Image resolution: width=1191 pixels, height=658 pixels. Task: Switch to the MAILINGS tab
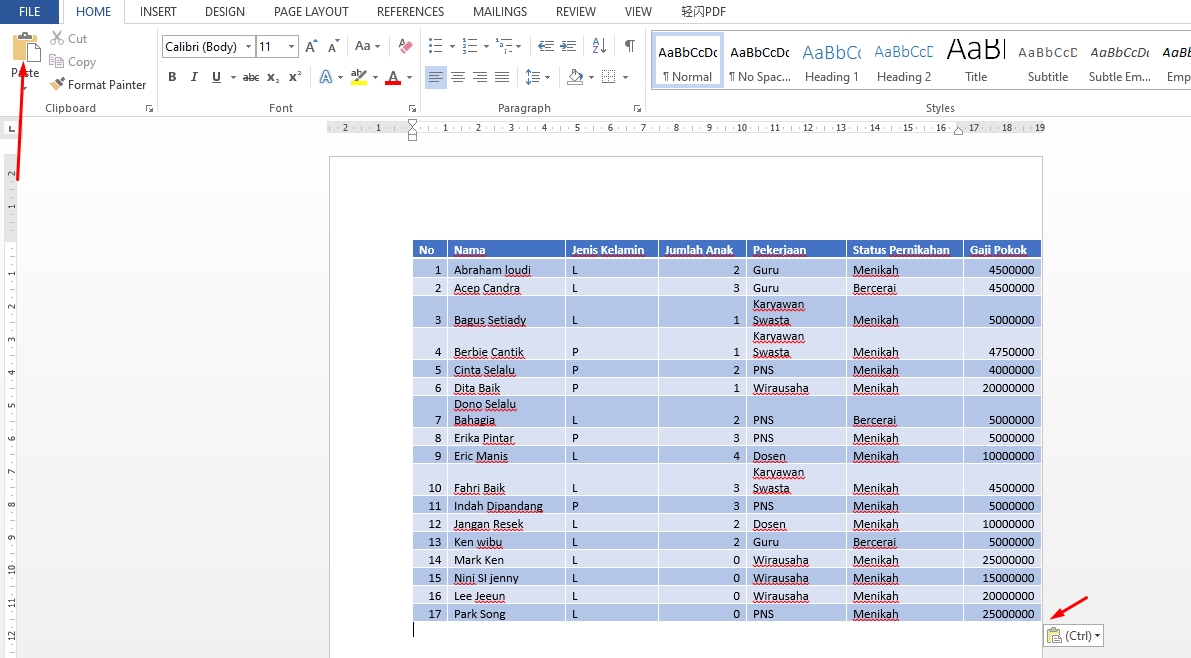[500, 11]
